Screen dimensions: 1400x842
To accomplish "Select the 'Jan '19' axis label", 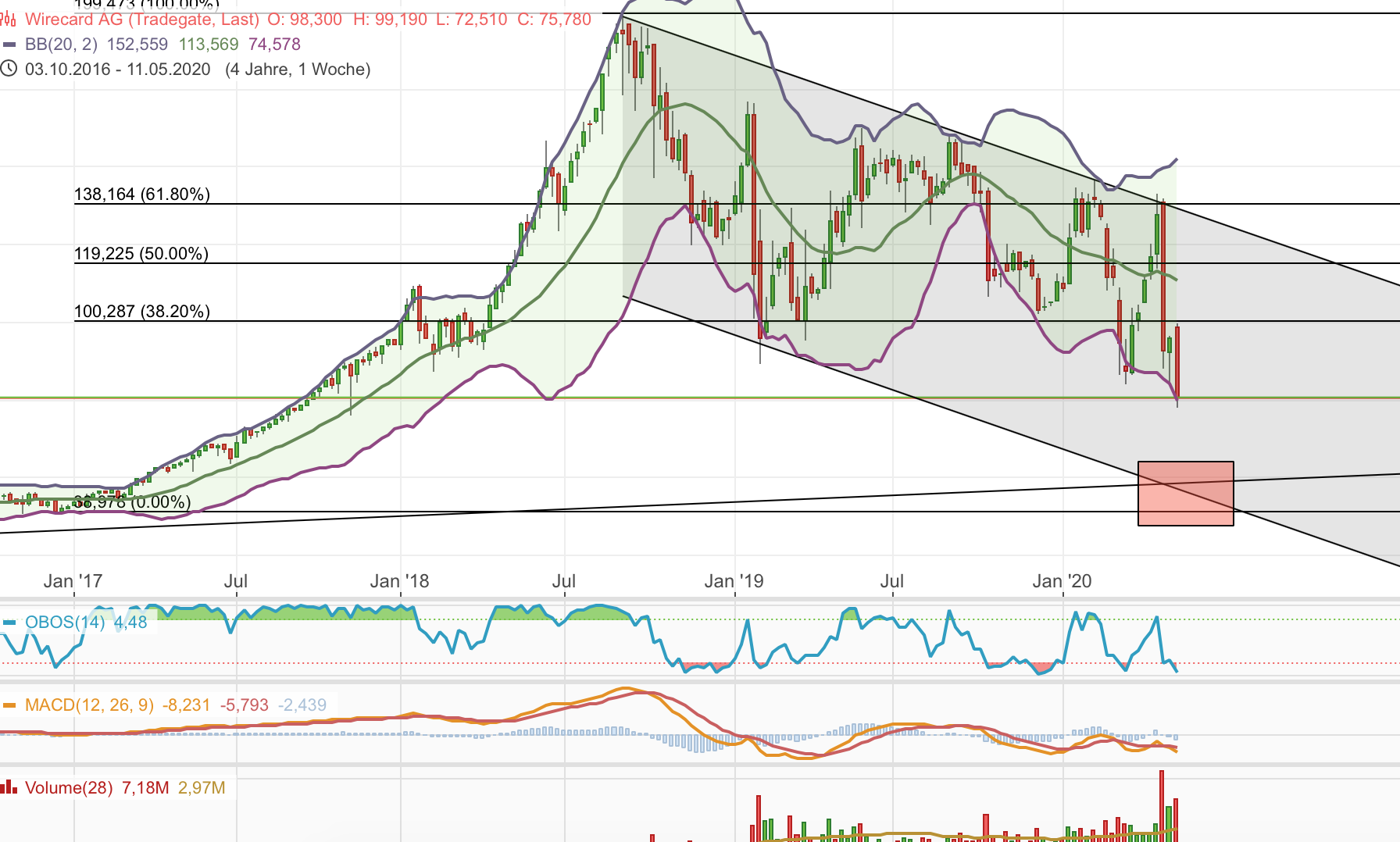I will [x=735, y=581].
